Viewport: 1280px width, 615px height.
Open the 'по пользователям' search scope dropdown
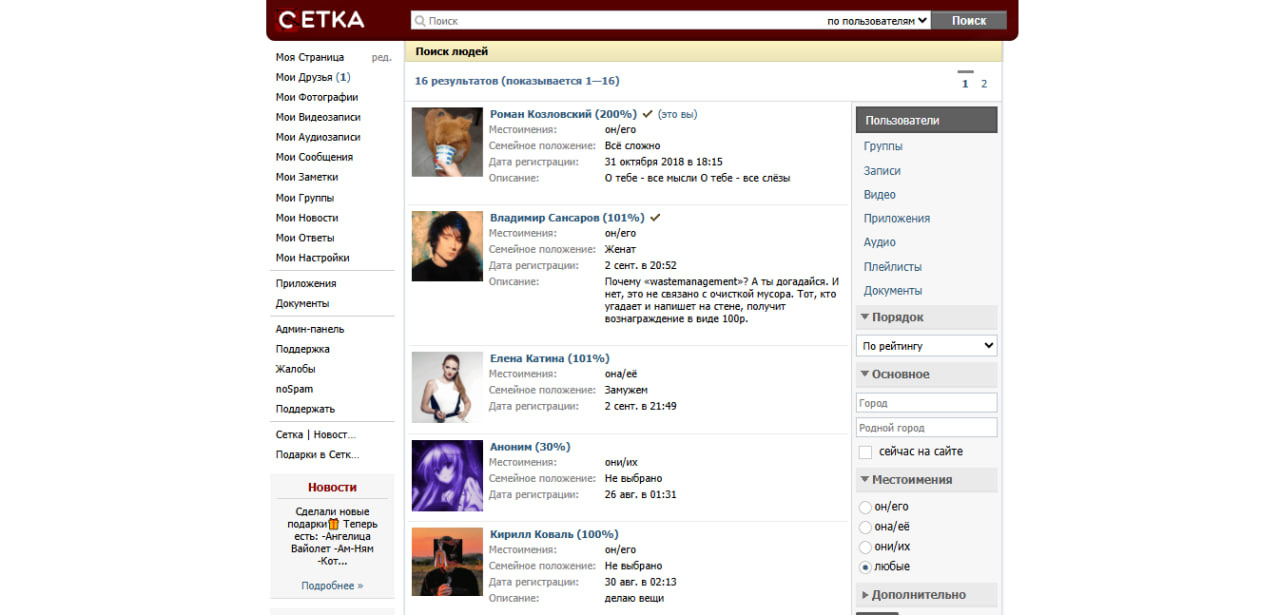tap(877, 20)
